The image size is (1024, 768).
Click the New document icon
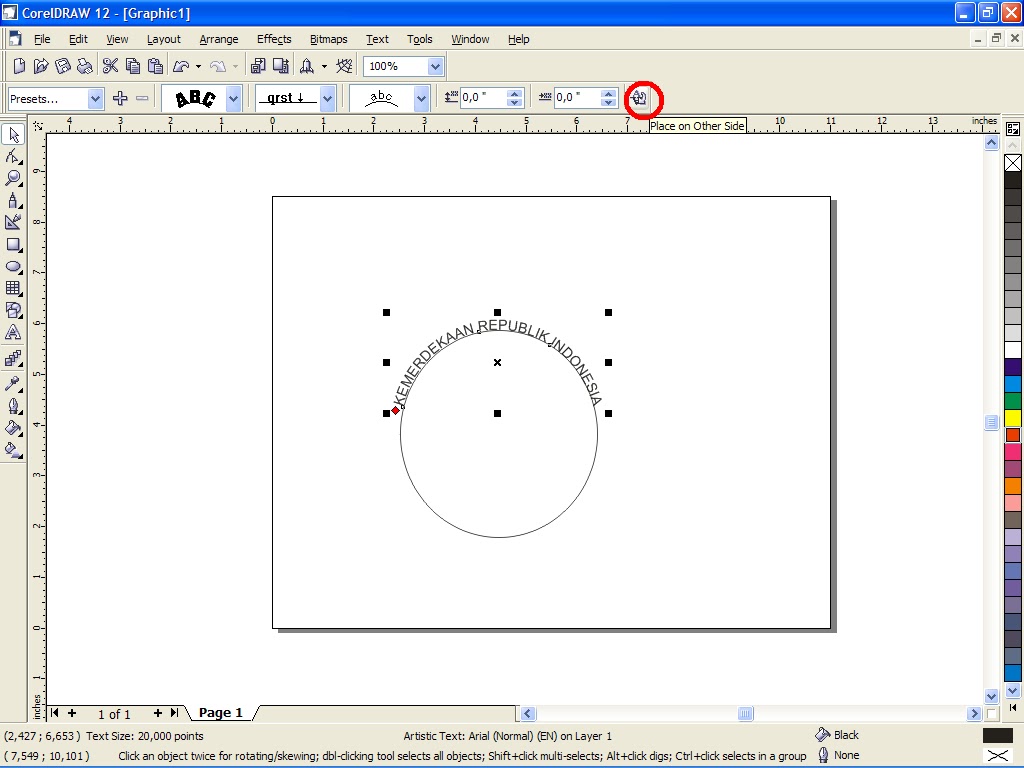point(20,66)
